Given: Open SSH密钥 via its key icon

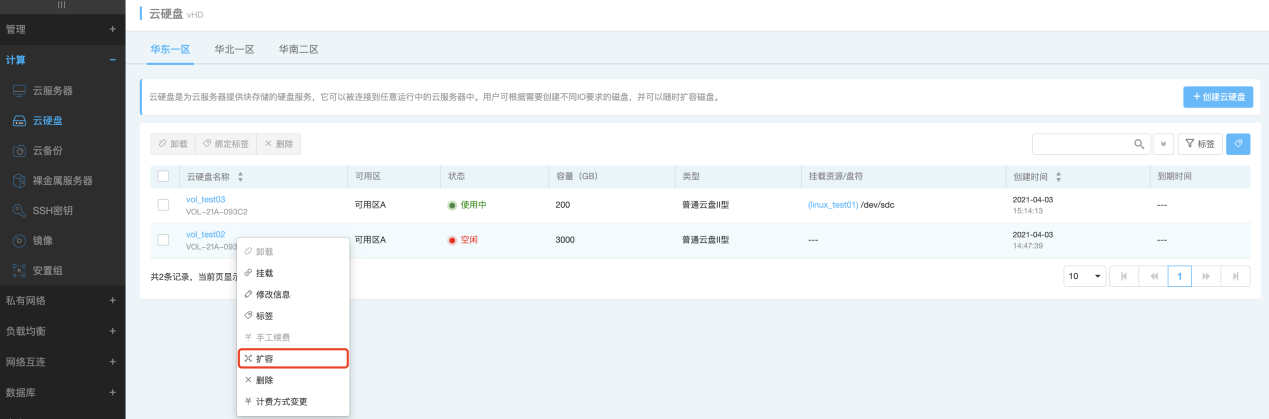Looking at the screenshot, I should (19, 211).
